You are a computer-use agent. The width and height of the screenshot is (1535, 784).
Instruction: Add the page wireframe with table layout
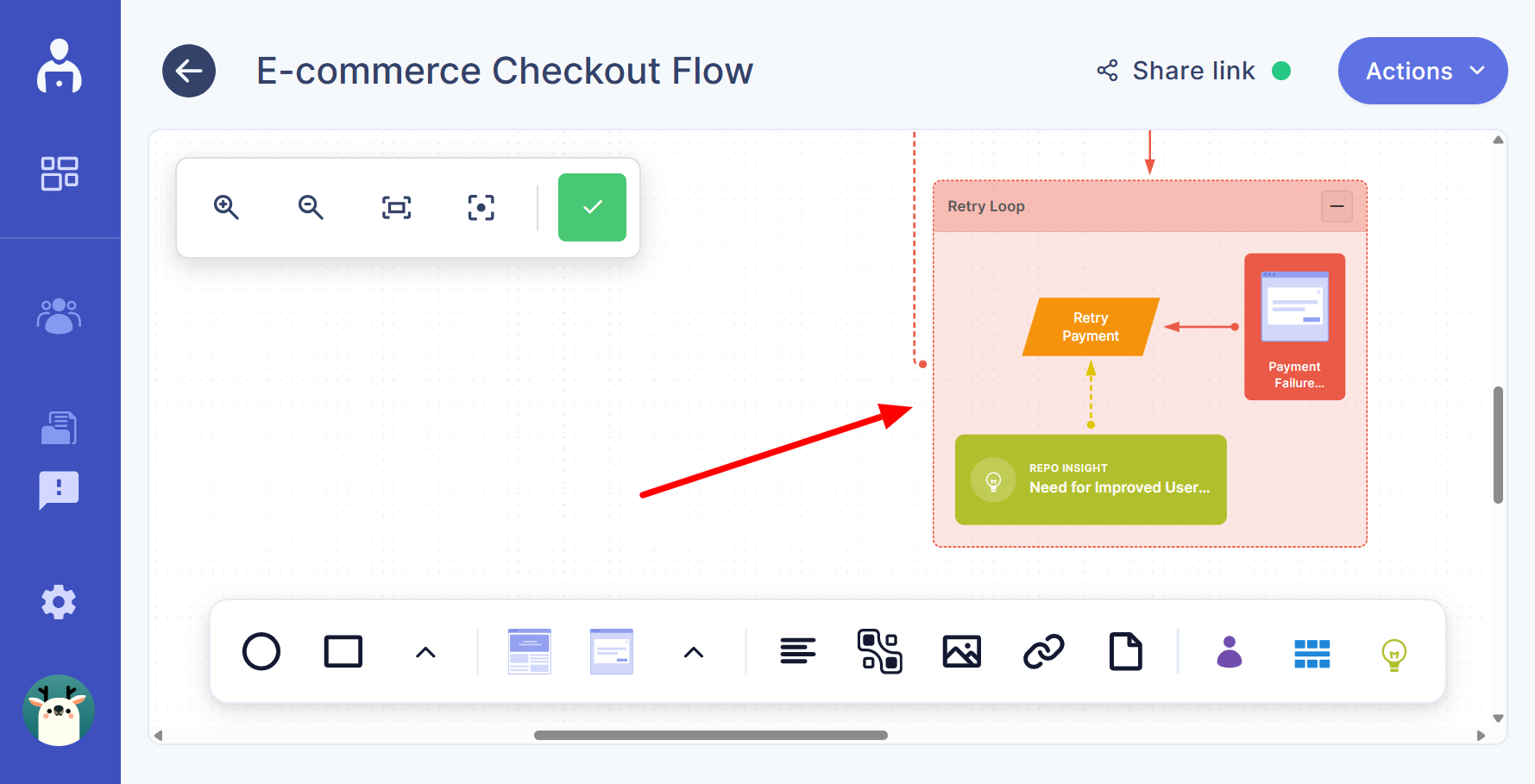[530, 651]
